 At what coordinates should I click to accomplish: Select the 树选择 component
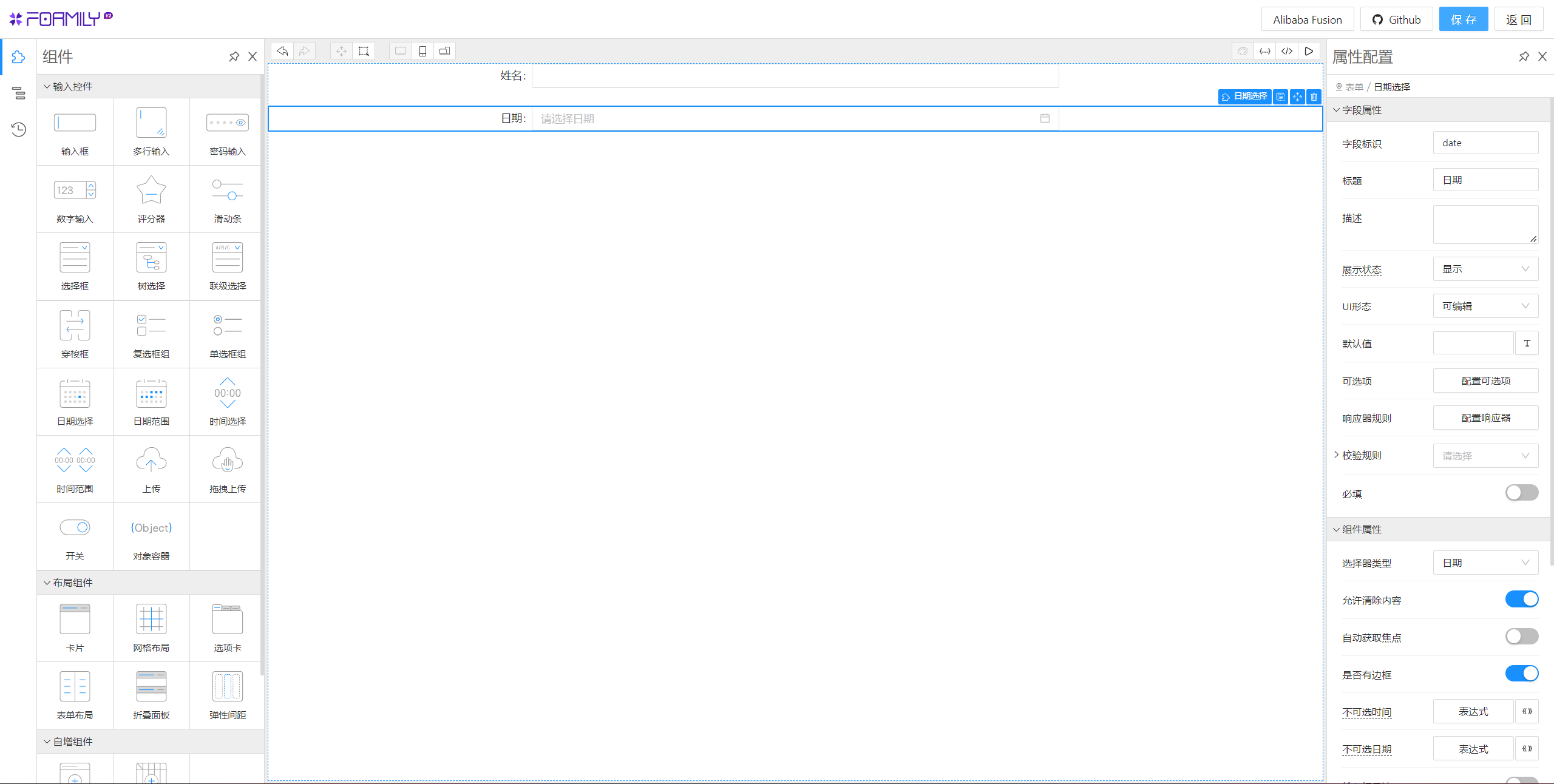(151, 266)
